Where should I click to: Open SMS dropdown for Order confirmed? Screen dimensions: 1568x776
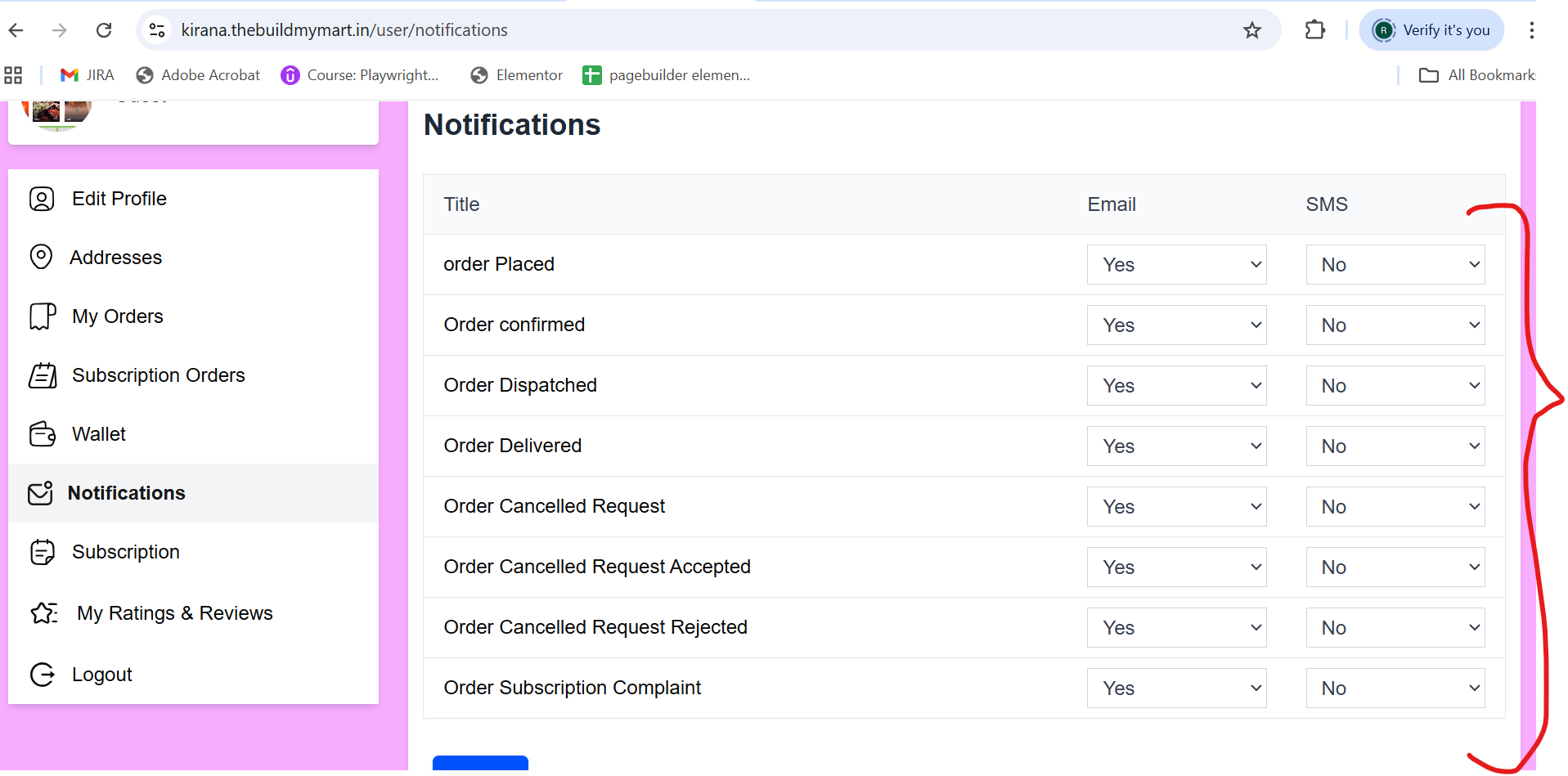(x=1395, y=325)
